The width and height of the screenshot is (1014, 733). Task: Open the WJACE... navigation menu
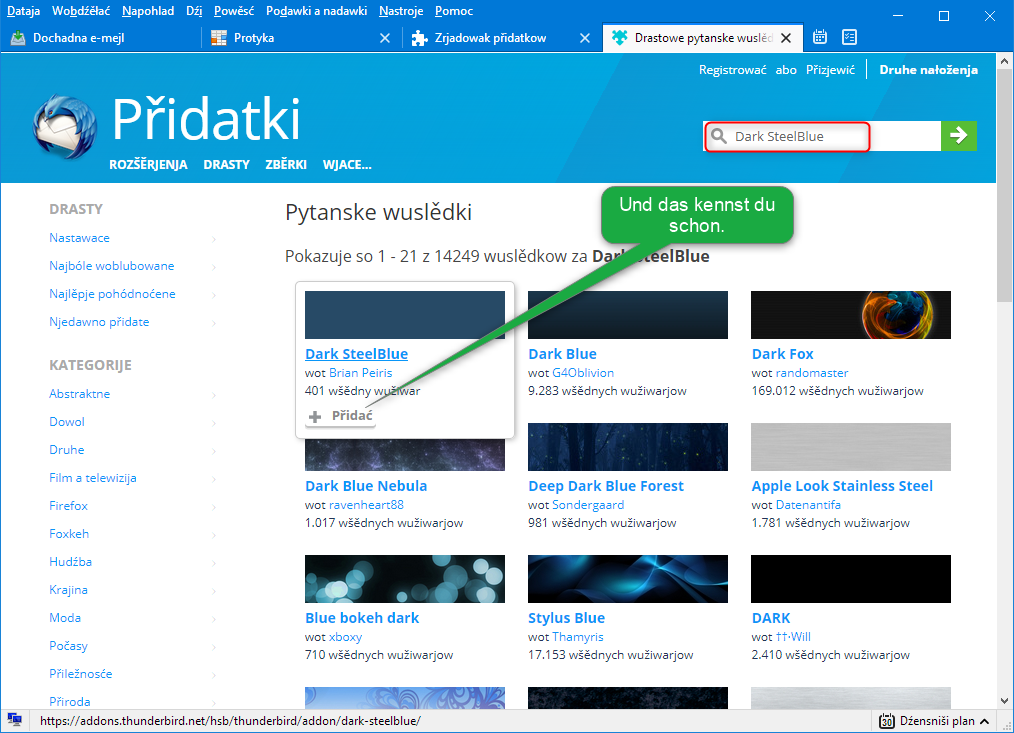(x=346, y=165)
